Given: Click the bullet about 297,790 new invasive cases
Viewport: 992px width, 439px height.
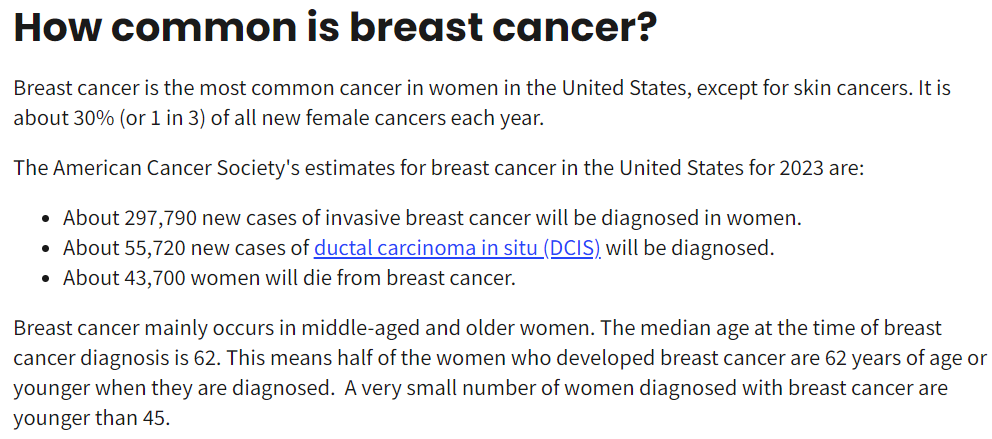Looking at the screenshot, I should point(432,218).
